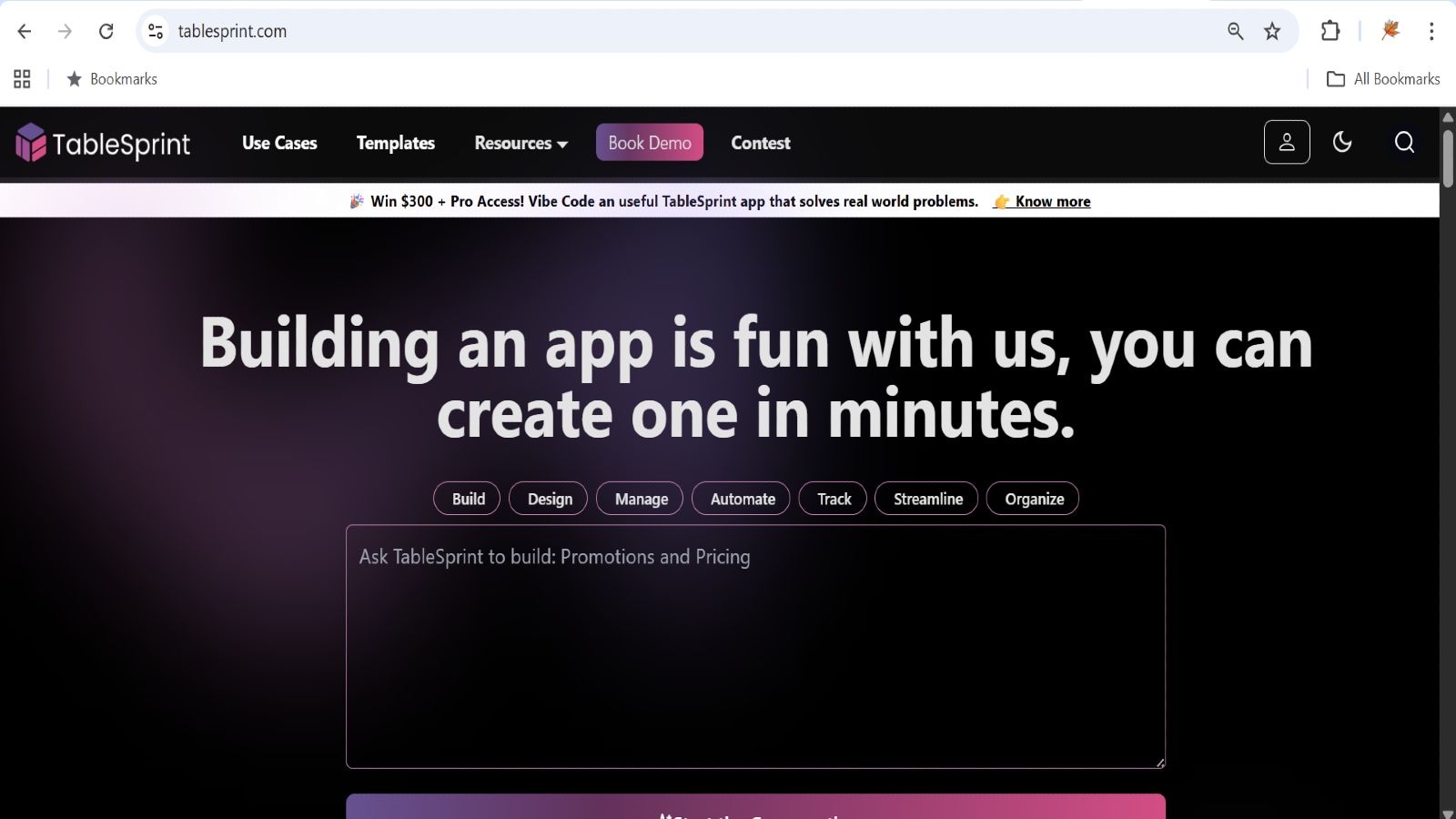The image size is (1456, 819).
Task: Click the browser back arrow
Action: coord(25,31)
